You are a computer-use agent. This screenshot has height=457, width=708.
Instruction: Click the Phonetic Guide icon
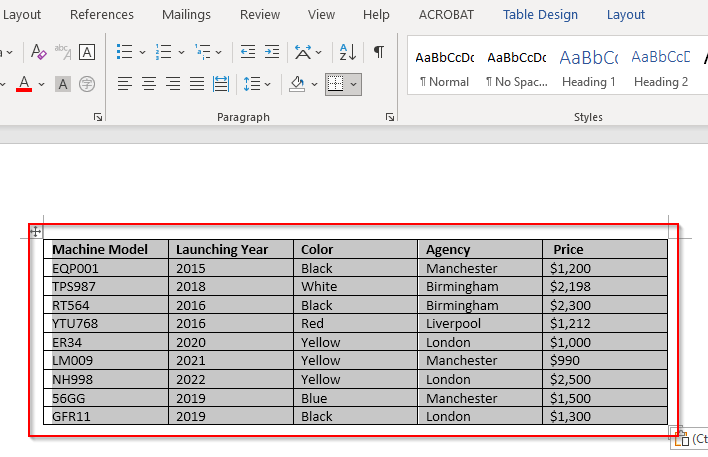coord(63,52)
